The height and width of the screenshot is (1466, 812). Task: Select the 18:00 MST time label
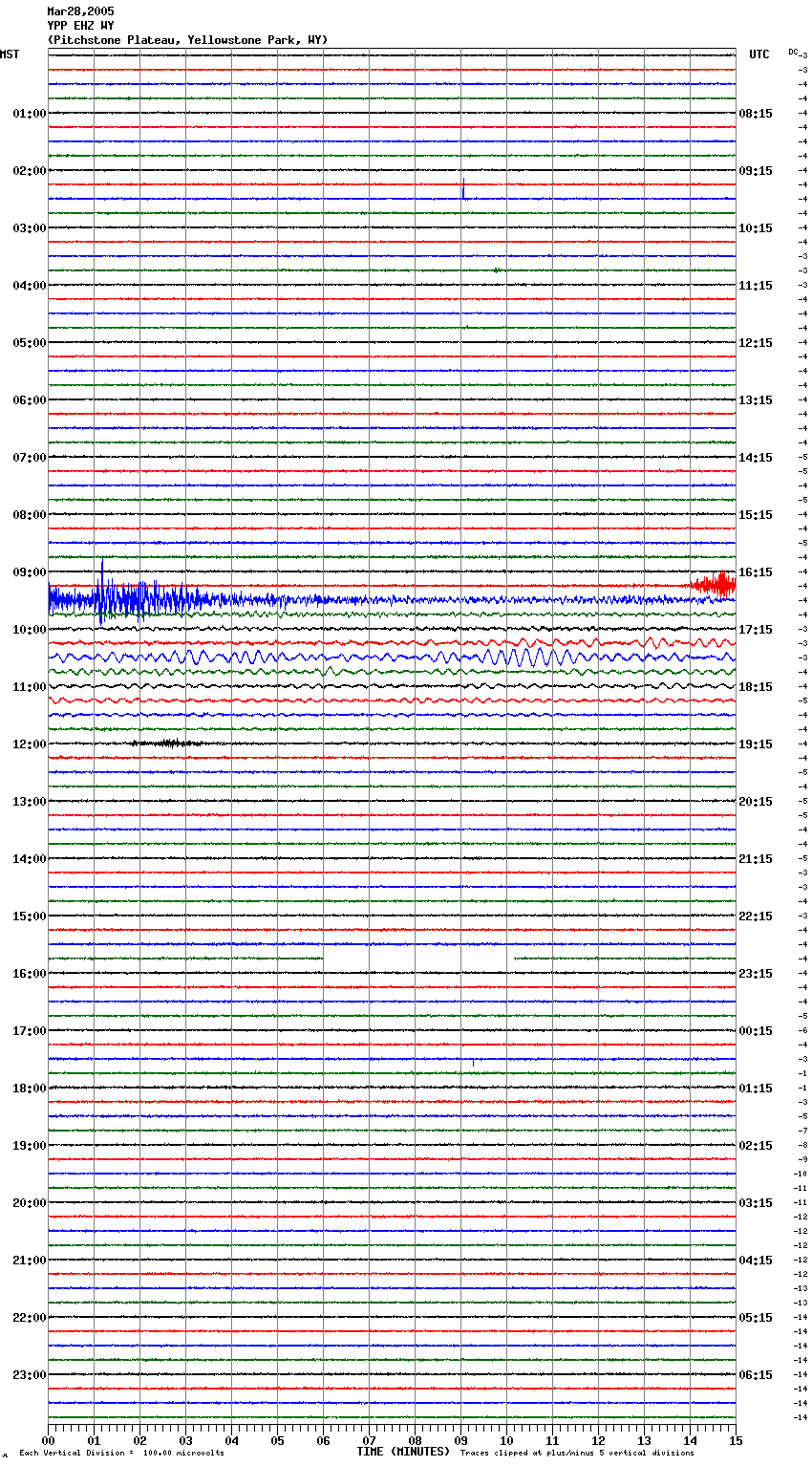tap(29, 1089)
